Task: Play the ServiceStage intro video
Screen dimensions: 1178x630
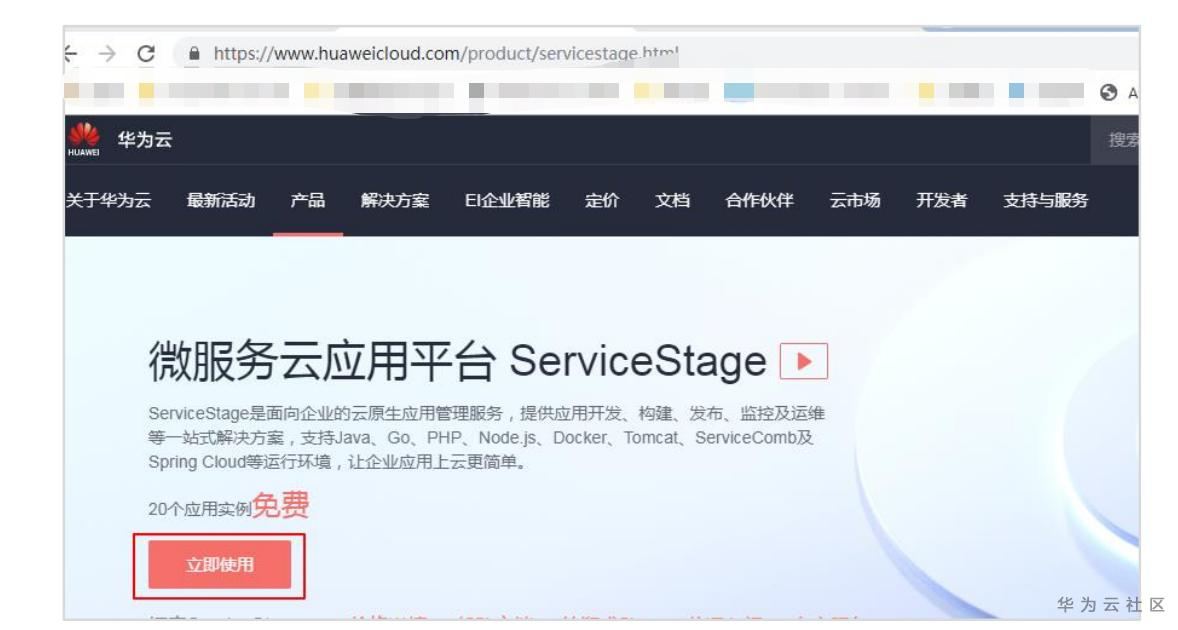Action: 804,361
